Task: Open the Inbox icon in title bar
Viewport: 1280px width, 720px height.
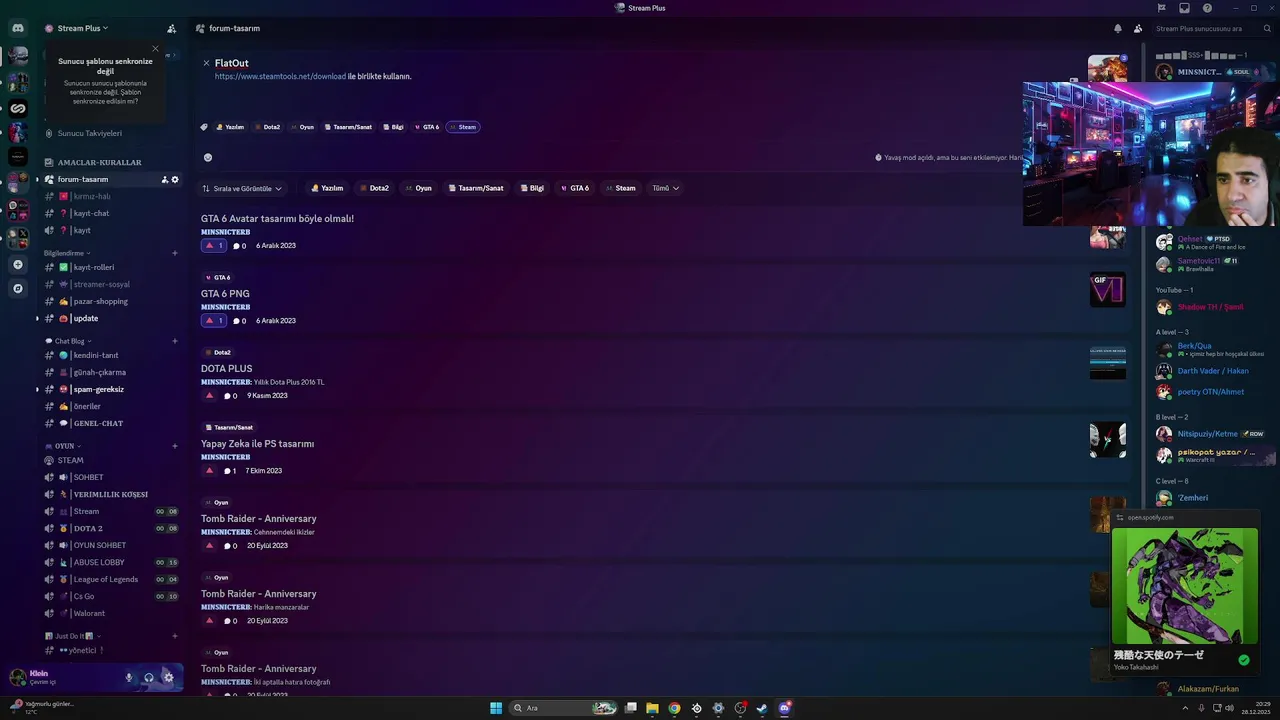Action: [1184, 8]
